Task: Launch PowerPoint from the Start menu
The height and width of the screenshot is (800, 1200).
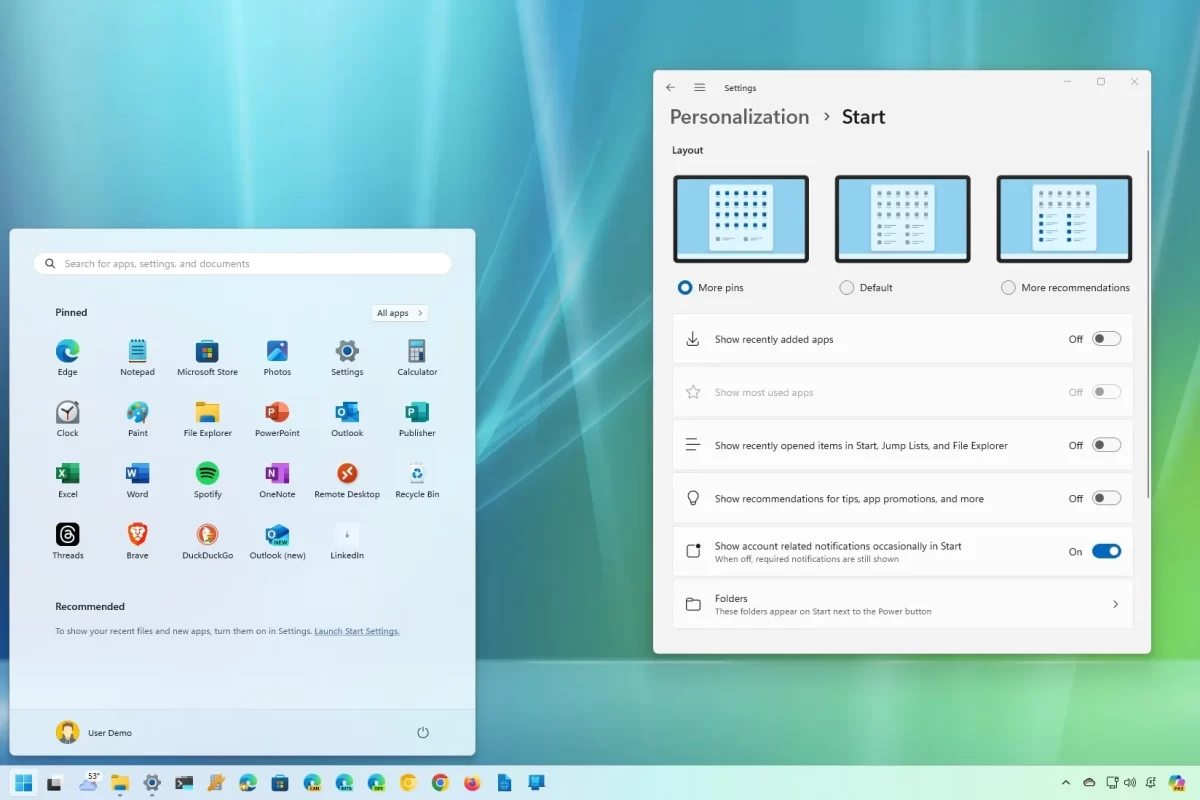Action: tap(277, 417)
